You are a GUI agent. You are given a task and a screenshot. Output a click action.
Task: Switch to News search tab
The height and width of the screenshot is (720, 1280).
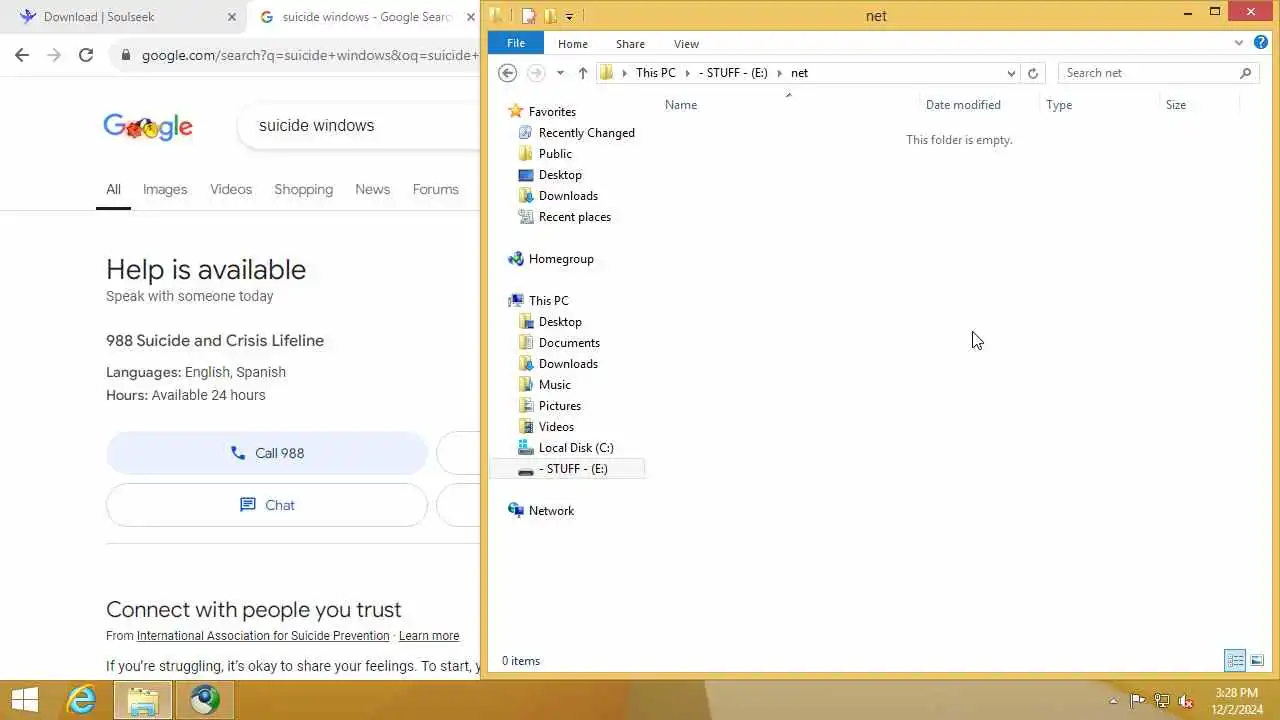coord(372,189)
